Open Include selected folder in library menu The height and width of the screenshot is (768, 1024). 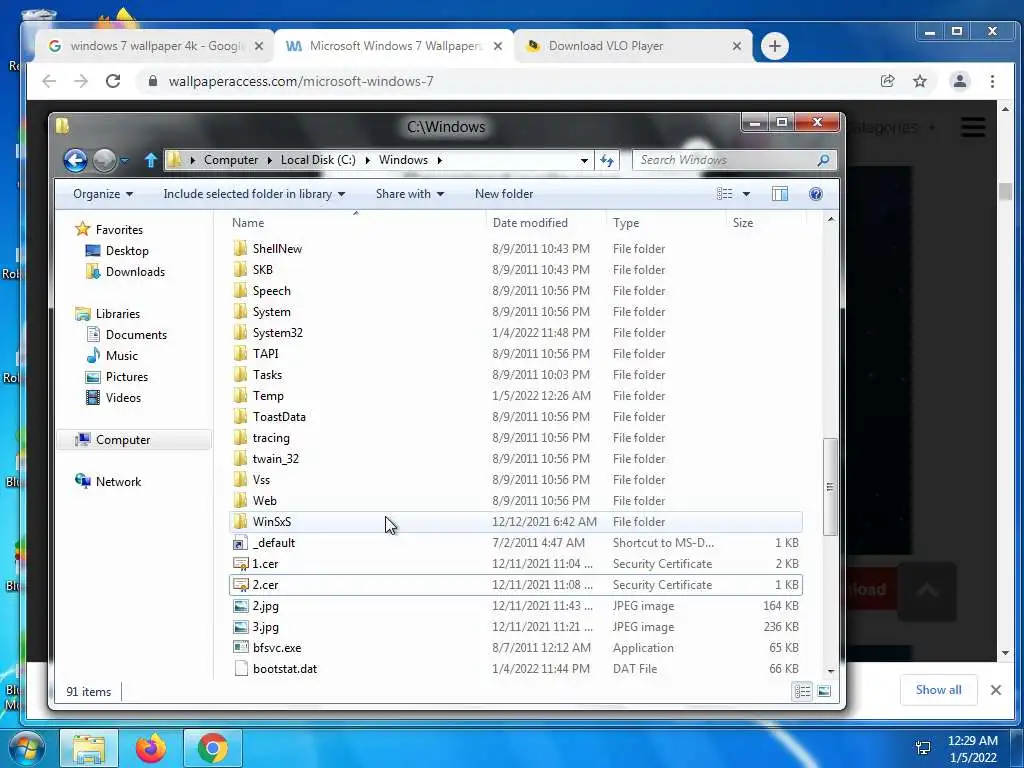click(x=254, y=194)
